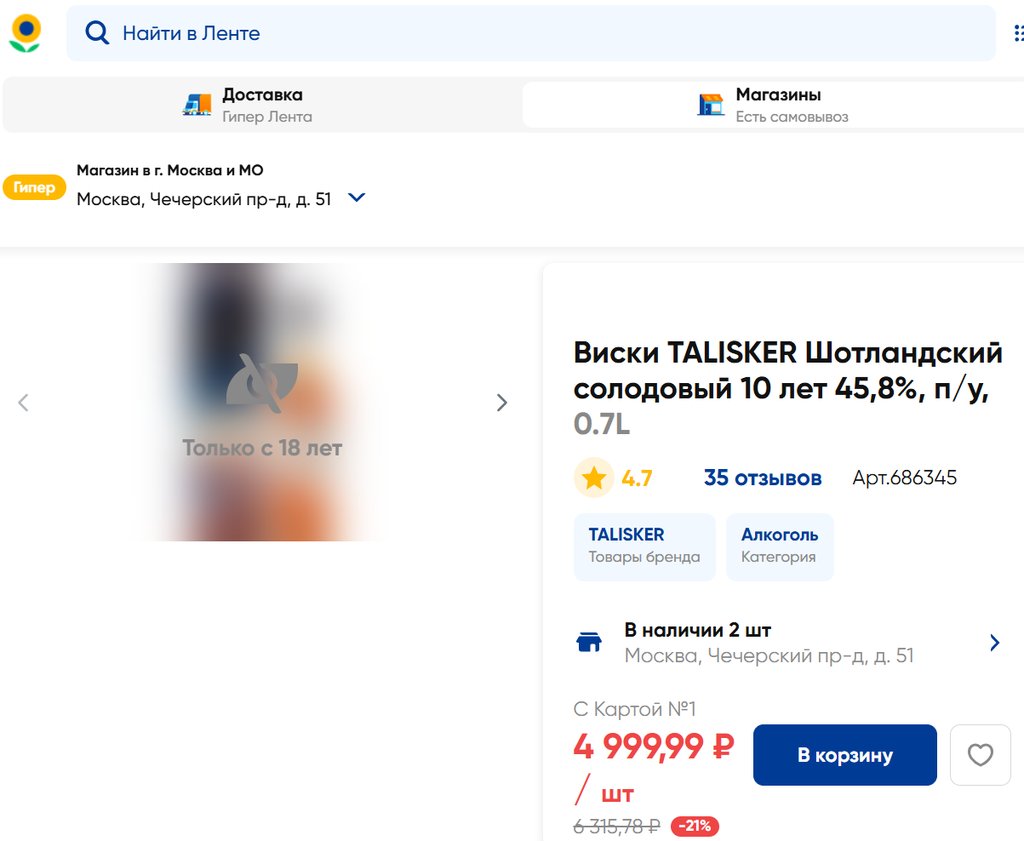Click the yellow rating star icon
The width and height of the screenshot is (1024, 841).
point(594,478)
